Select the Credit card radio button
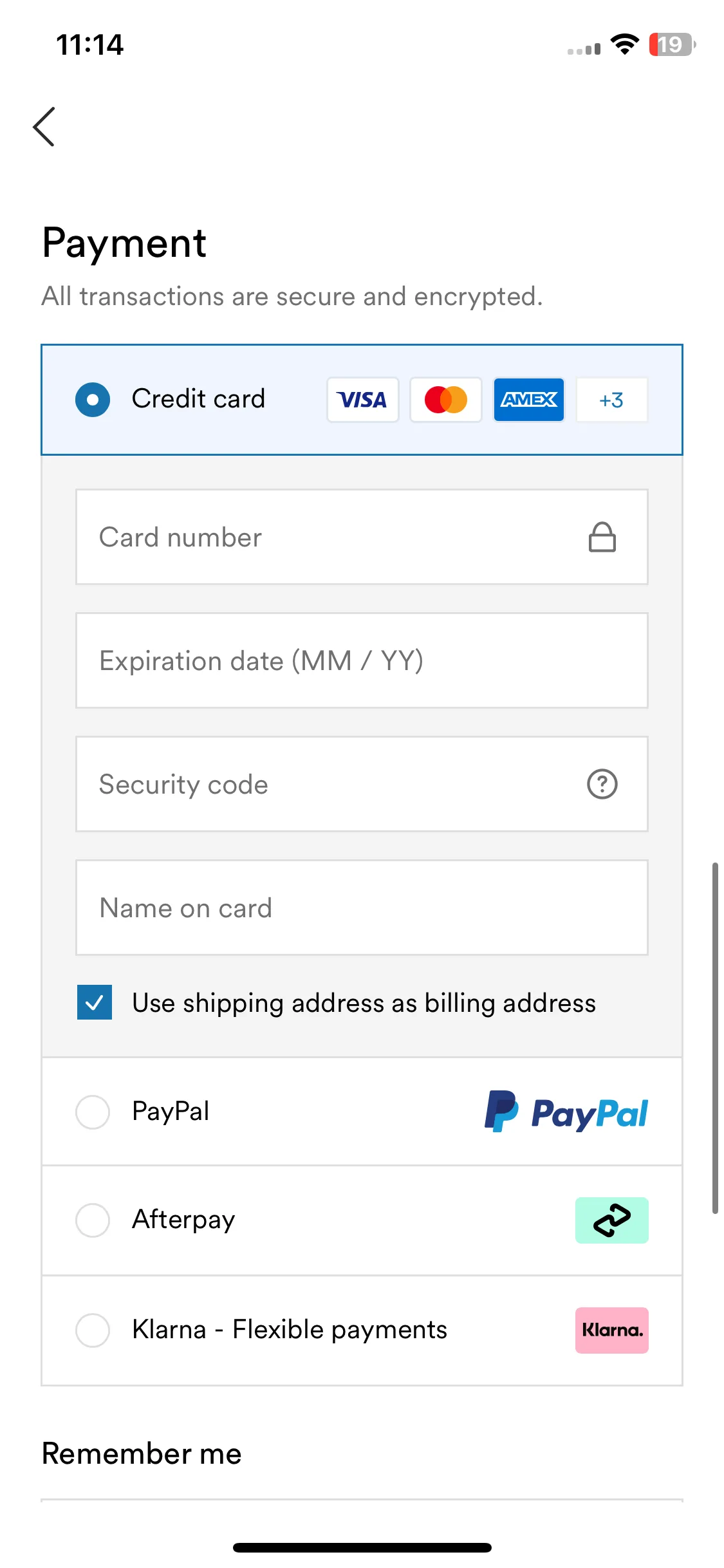 coord(93,400)
